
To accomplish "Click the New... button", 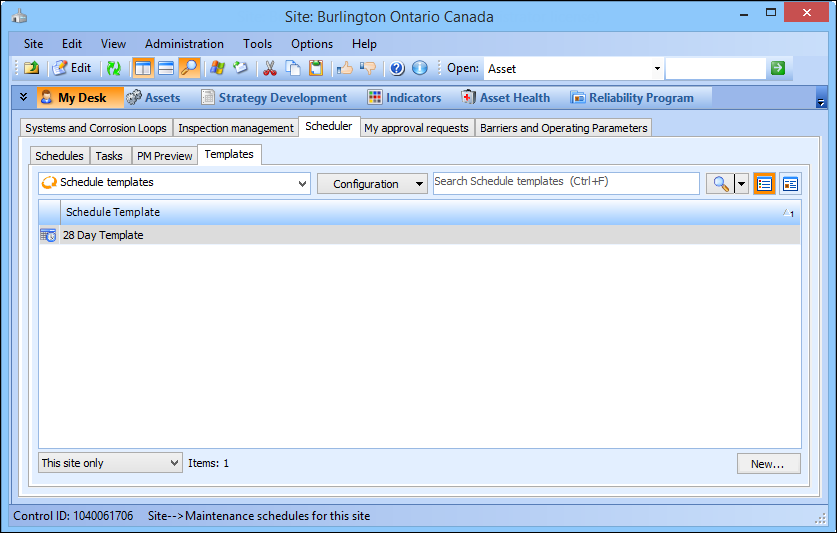I will click(768, 463).
